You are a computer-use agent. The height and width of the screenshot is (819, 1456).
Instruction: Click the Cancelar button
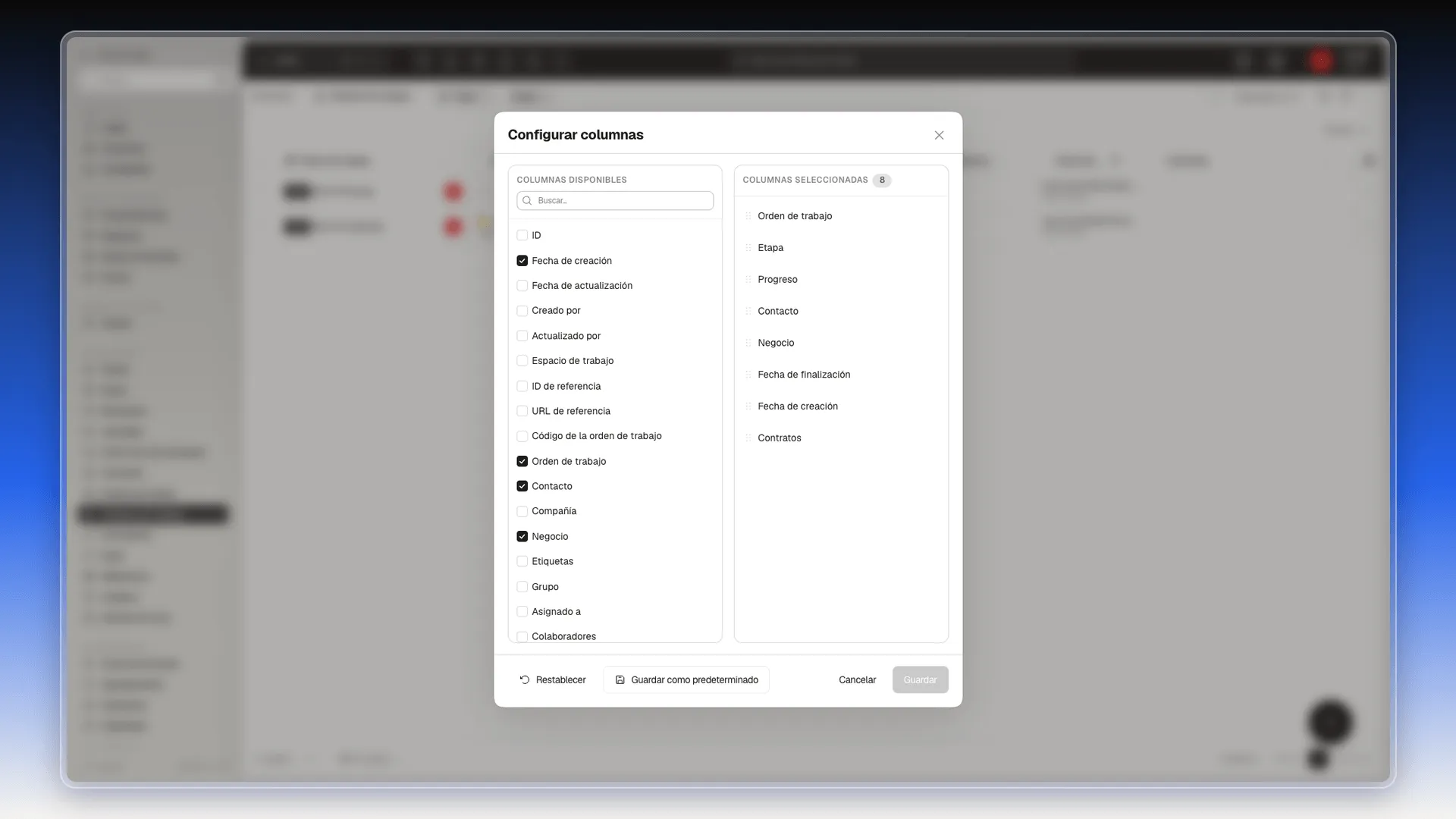click(857, 680)
